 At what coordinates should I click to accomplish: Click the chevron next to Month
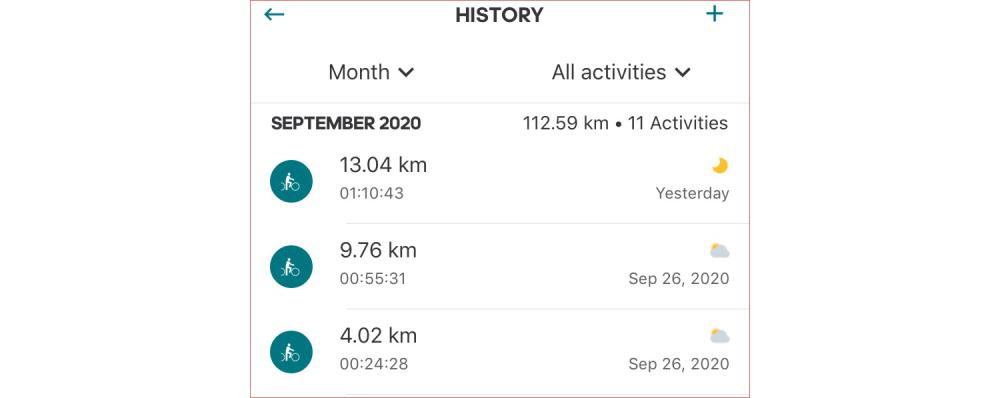406,73
